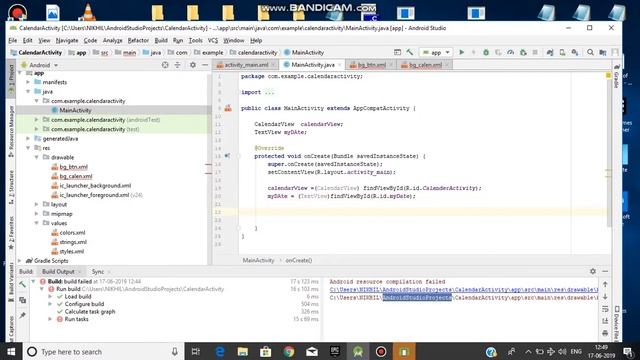Expand the Load build node
640x360 pixels.
click(x=50, y=297)
